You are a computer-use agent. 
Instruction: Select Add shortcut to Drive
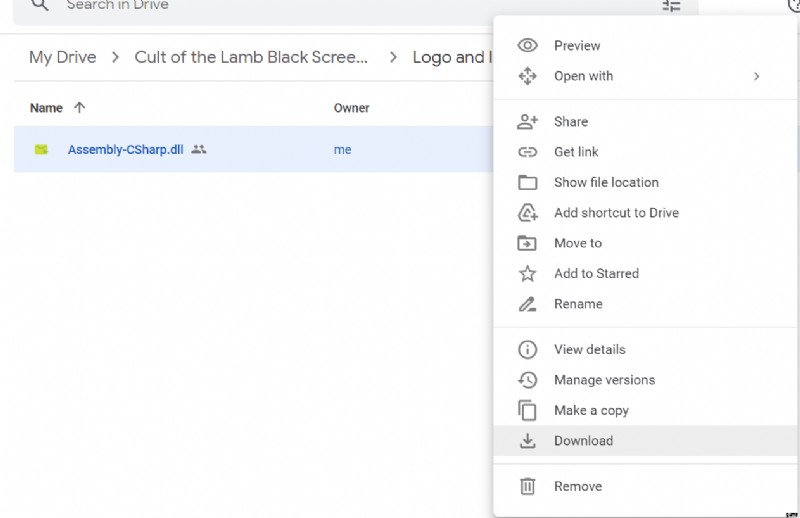616,213
